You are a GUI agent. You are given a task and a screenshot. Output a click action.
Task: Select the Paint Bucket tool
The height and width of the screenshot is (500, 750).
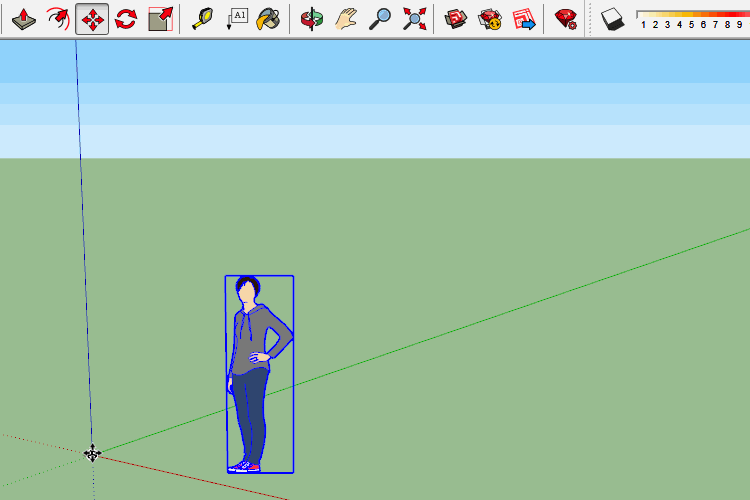pyautogui.click(x=268, y=18)
